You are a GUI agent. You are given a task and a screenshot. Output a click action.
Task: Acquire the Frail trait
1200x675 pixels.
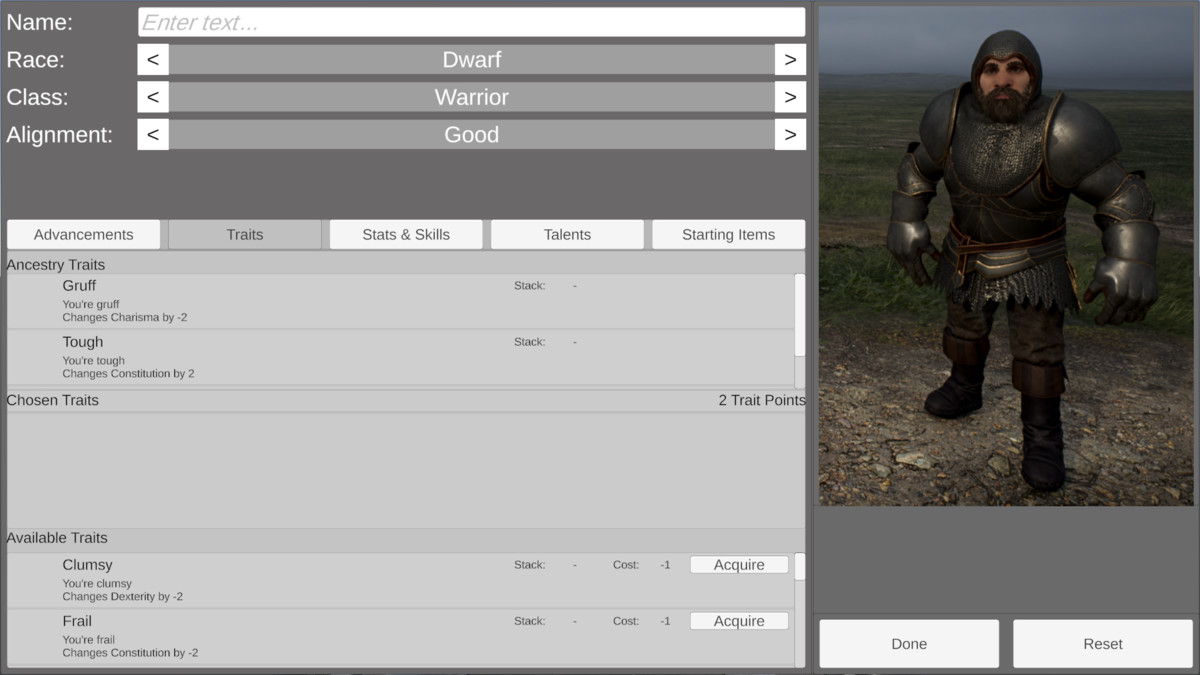739,621
